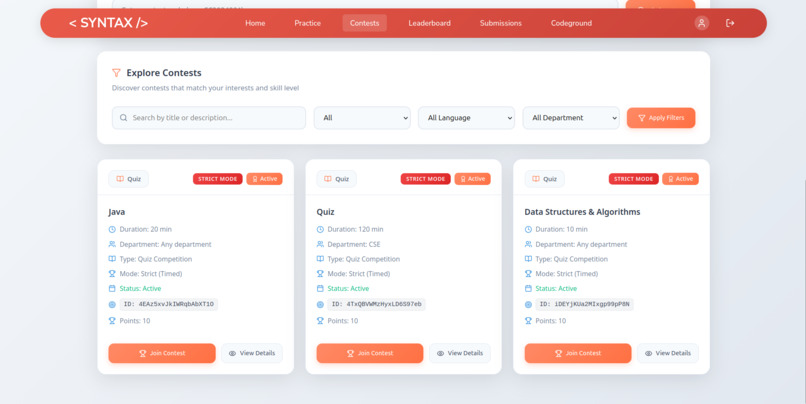The width and height of the screenshot is (806, 404).
Task: Click Department: CSE text
Action: click(354, 244)
